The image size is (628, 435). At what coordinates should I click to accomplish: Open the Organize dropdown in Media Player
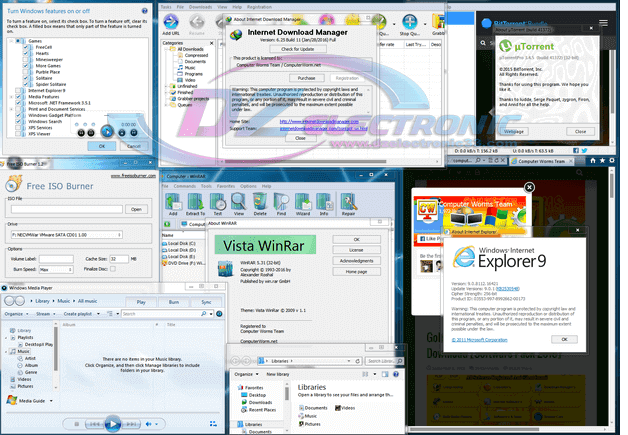16,314
